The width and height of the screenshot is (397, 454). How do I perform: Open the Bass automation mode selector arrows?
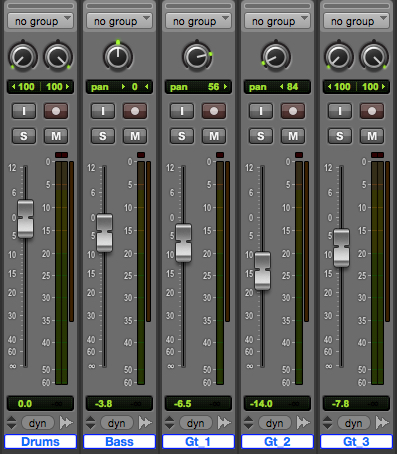click(91, 423)
